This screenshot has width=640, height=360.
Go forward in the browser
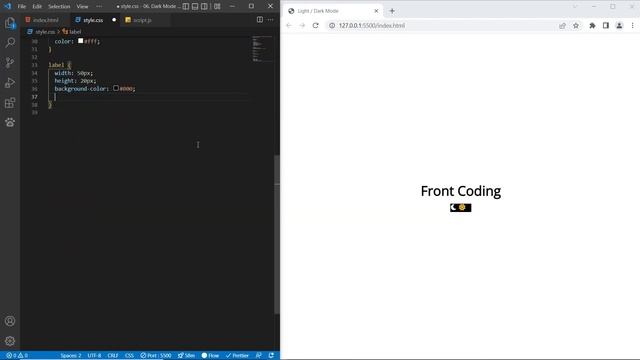click(x=302, y=25)
